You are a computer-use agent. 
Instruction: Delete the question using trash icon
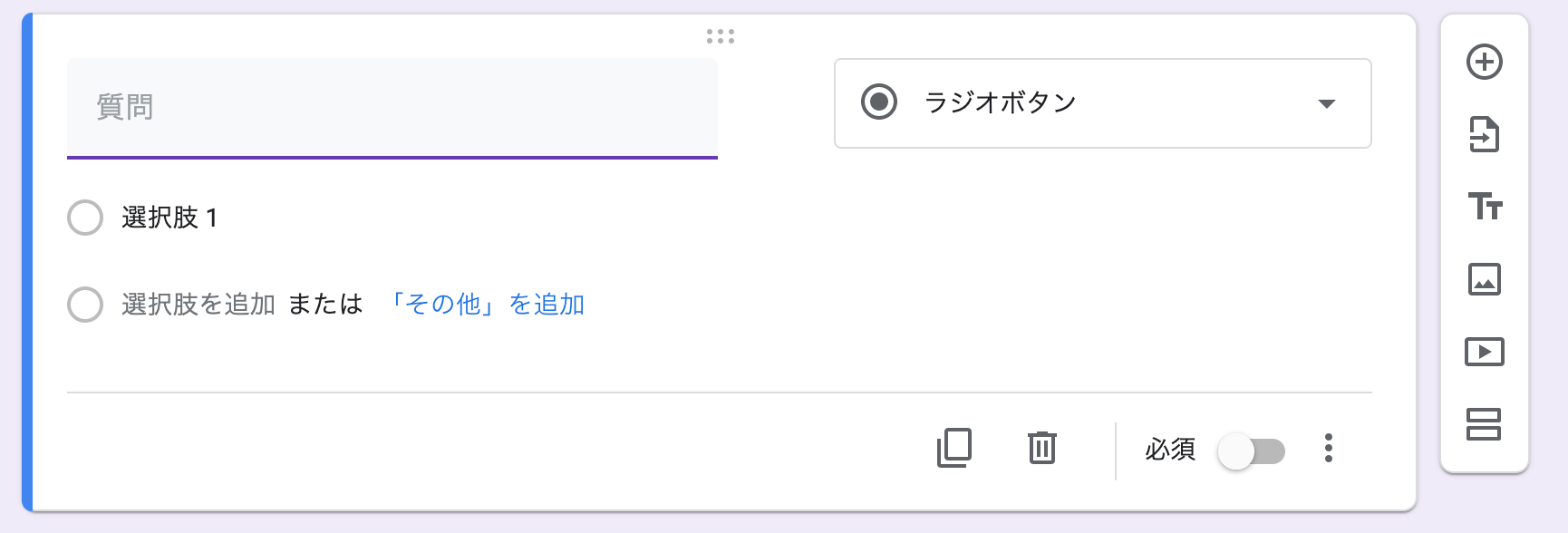1042,448
